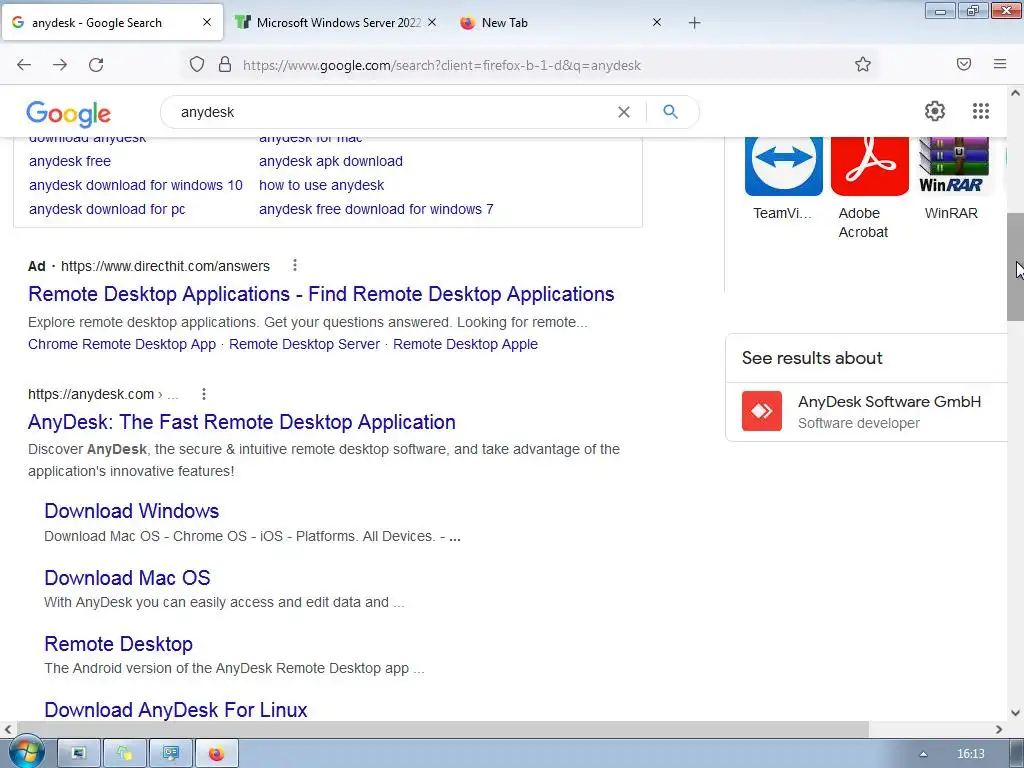Open the Firefox hamburger menu
1024x768 pixels.
1000,64
